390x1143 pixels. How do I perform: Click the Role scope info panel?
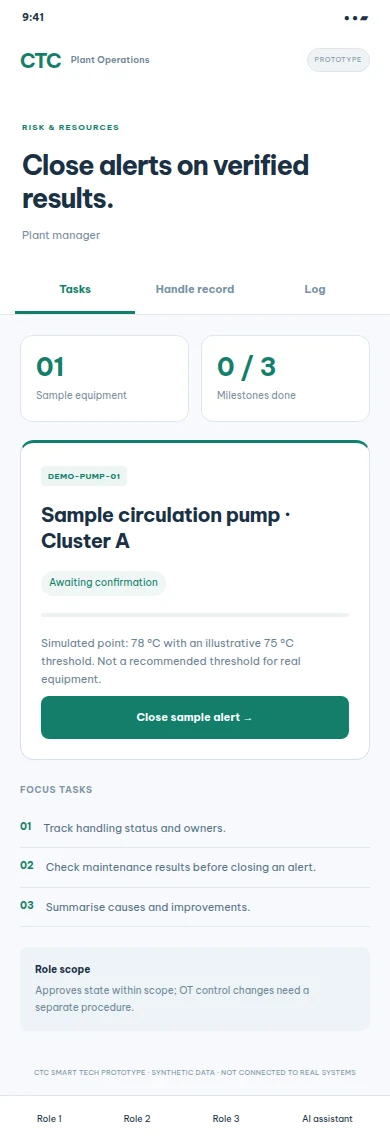195,988
